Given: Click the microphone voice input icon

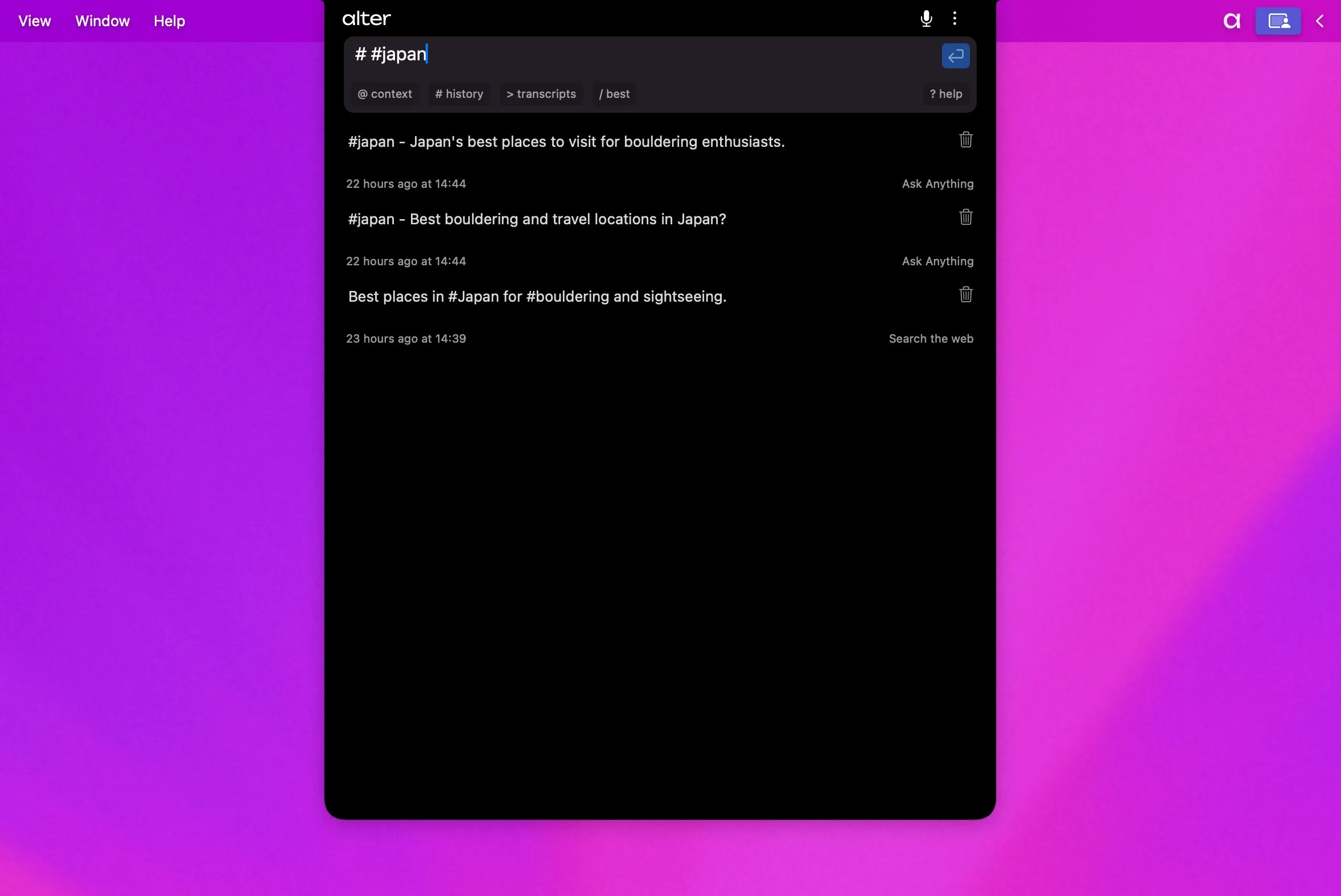Looking at the screenshot, I should click(926, 19).
